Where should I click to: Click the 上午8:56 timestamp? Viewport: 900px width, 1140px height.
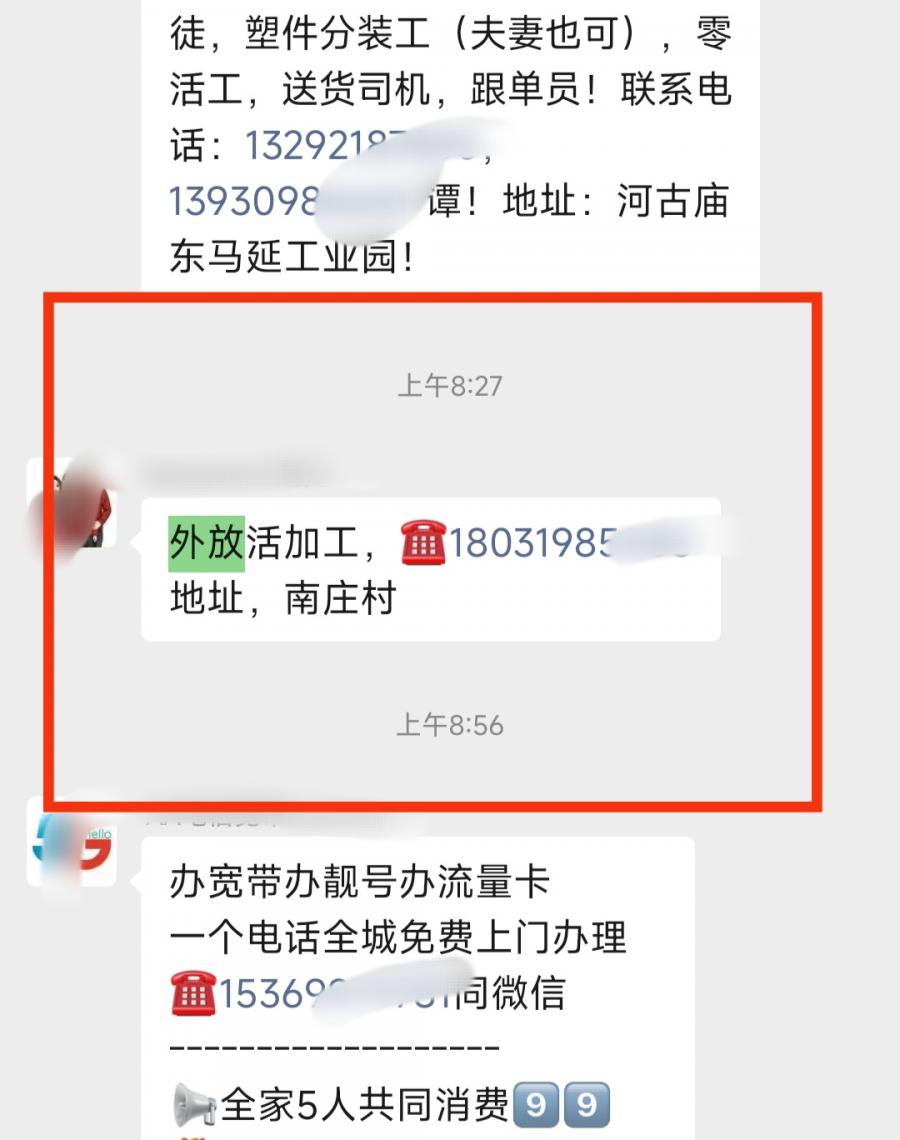(450, 726)
